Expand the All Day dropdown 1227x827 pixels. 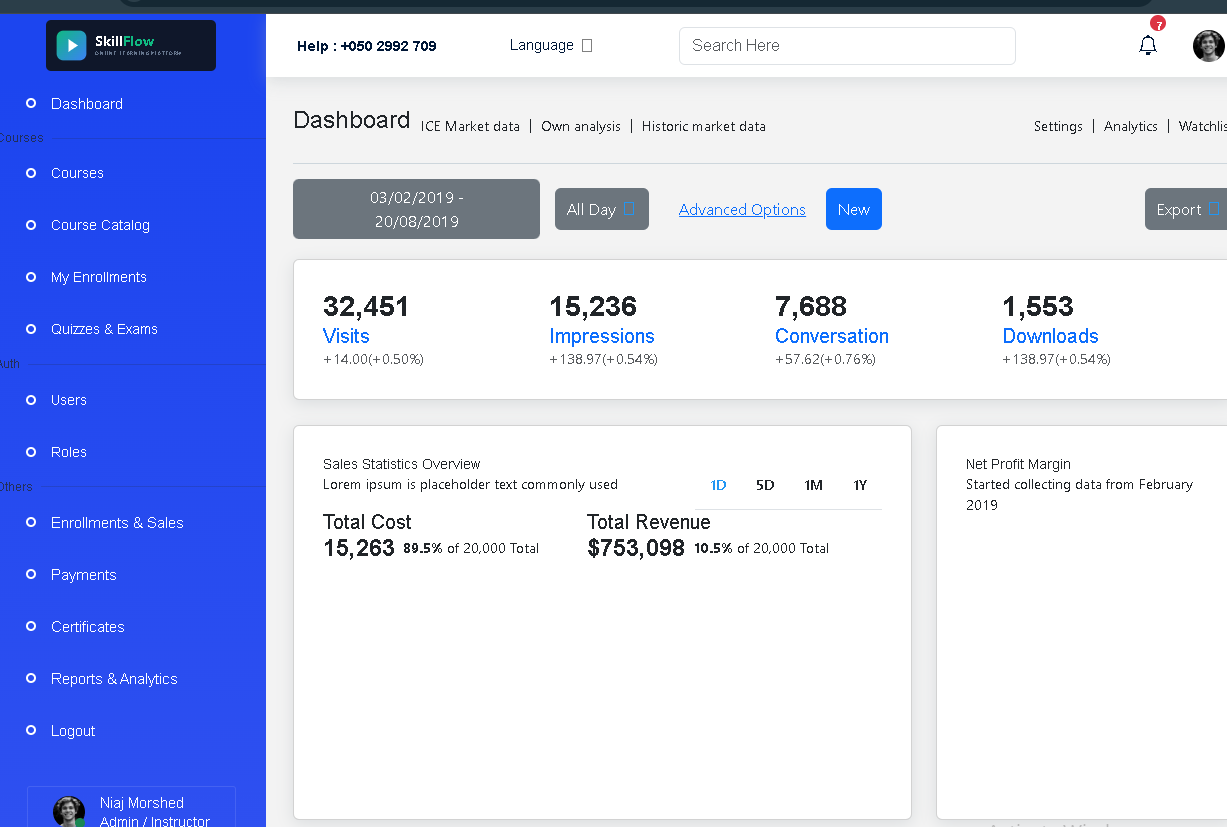(602, 209)
